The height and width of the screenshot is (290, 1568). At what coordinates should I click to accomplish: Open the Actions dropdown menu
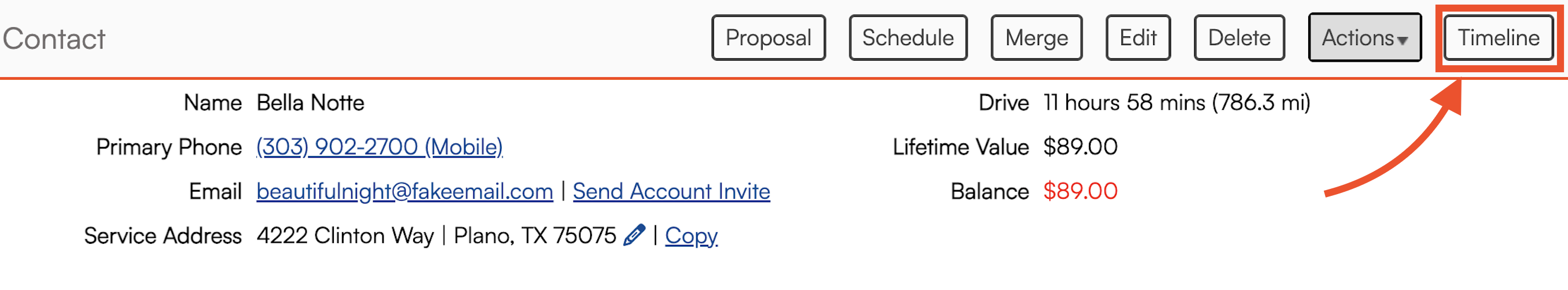click(x=1364, y=38)
